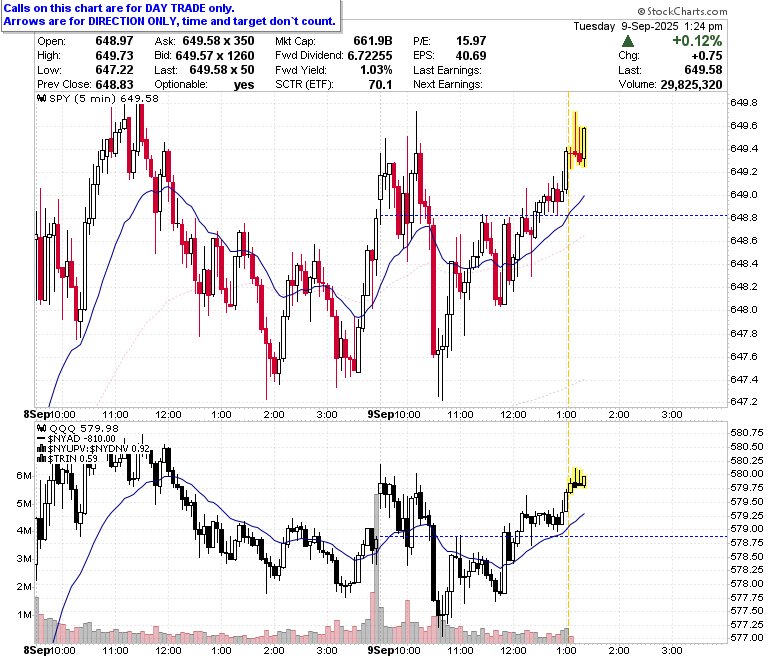The height and width of the screenshot is (659, 780).
Task: Select the 'QQQ 579.98' panel title
Action: pyautogui.click(x=84, y=428)
